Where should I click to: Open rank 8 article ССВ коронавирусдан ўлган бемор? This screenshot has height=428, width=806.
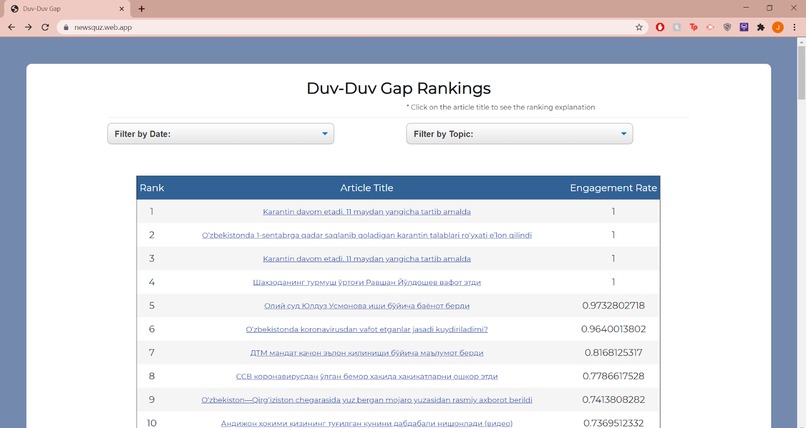[x=367, y=377]
